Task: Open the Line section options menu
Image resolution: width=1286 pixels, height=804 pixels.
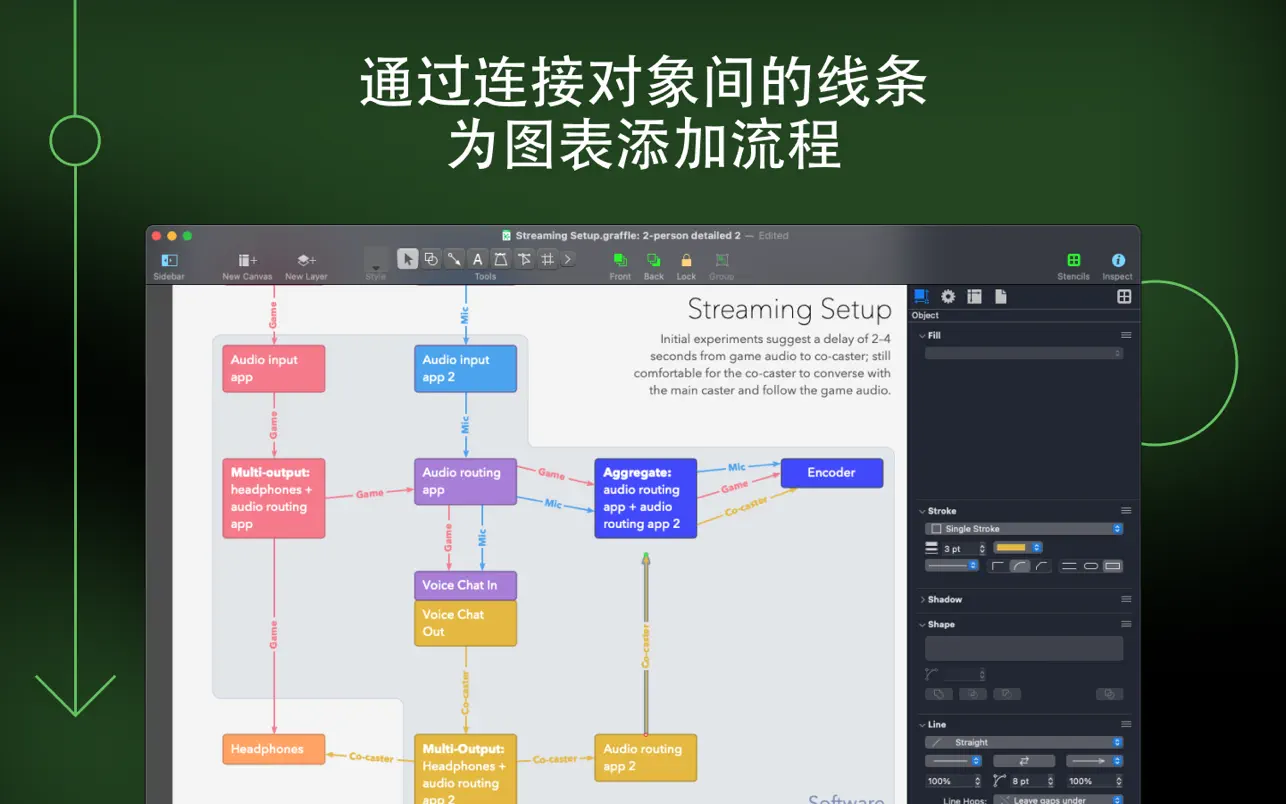Action: click(1126, 724)
